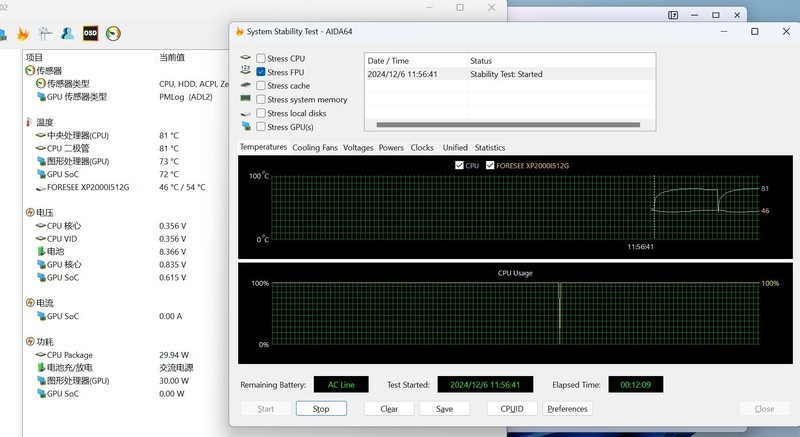The width and height of the screenshot is (800, 437).
Task: Toggle FORESEE XP2000I512G graph legend checkbox
Action: click(x=490, y=165)
